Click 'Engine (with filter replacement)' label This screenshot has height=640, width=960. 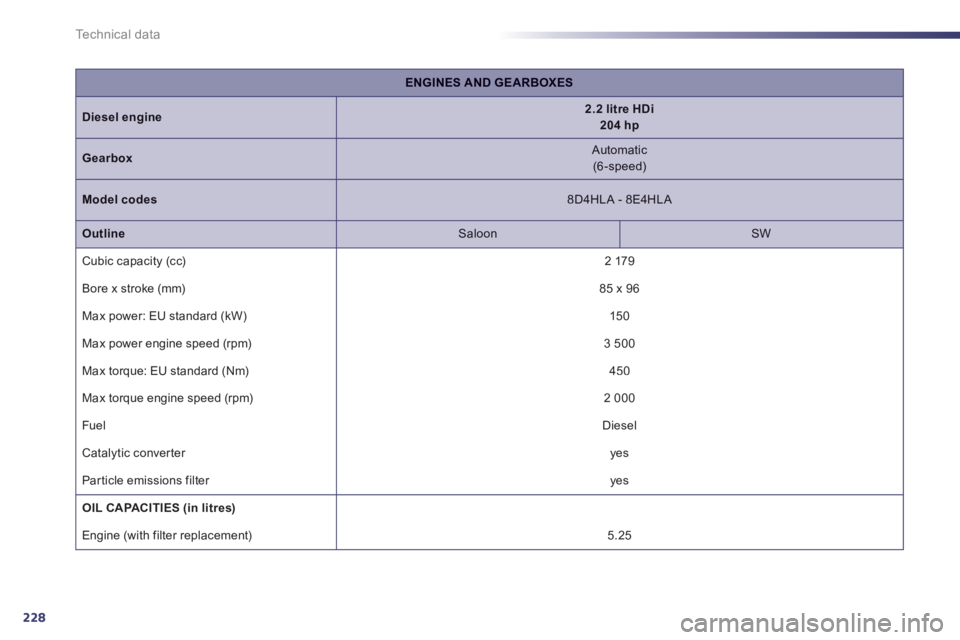point(167,536)
